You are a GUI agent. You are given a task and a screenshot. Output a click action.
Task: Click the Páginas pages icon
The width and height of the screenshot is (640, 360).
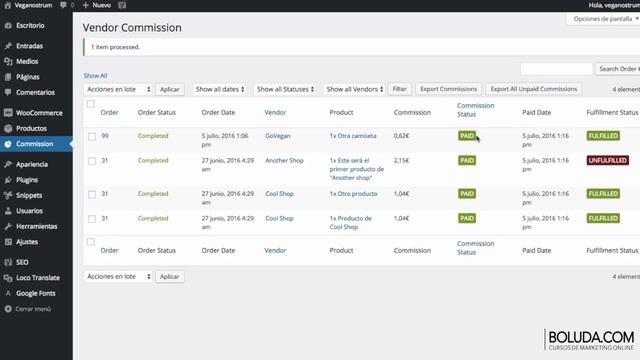(x=8, y=77)
